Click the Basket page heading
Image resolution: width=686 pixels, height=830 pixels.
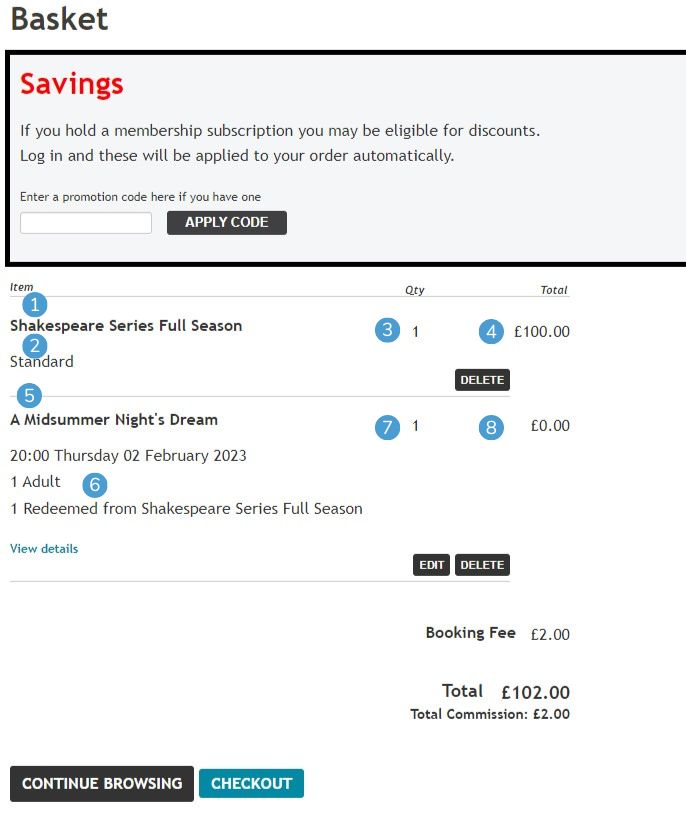[58, 20]
